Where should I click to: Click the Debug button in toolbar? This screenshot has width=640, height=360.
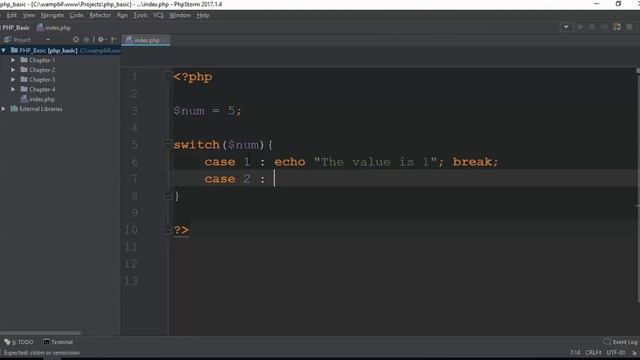[x=592, y=27]
